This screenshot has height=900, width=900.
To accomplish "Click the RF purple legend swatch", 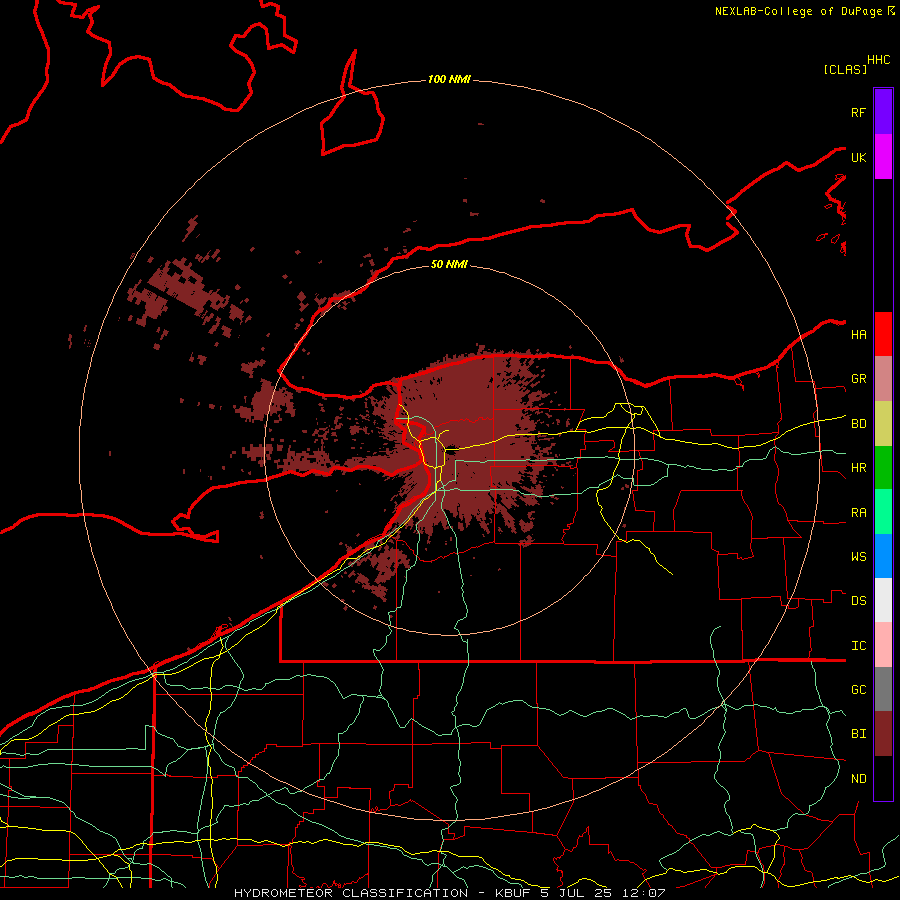I will (883, 112).
